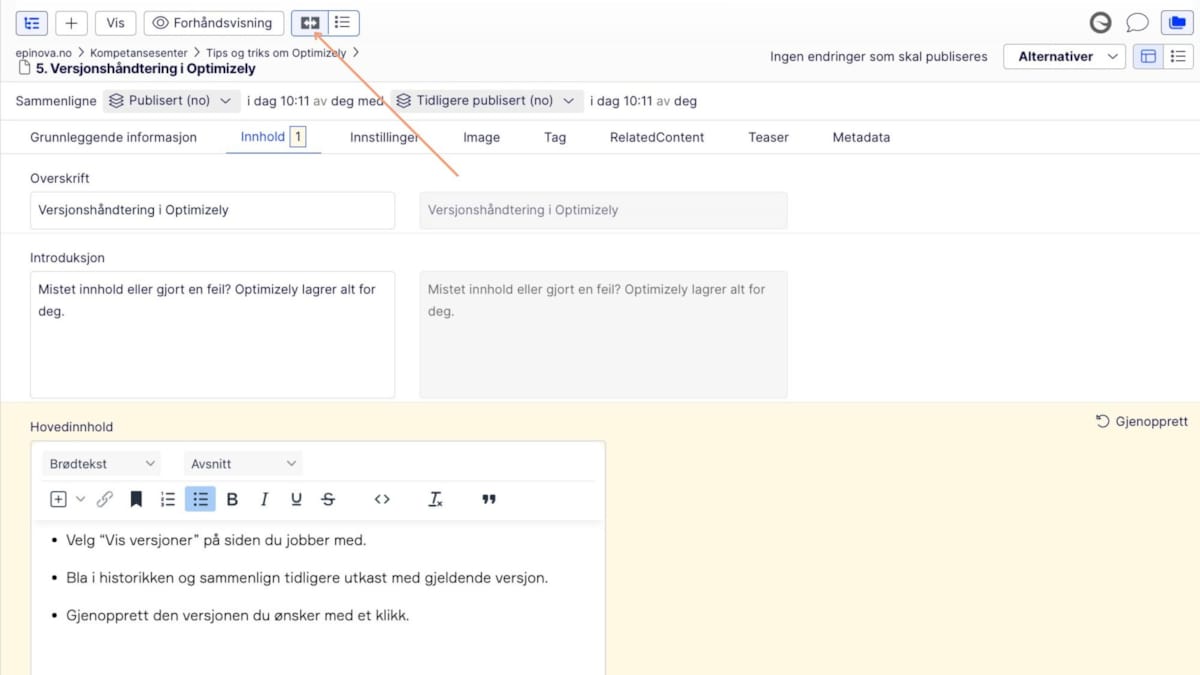The height and width of the screenshot is (675, 1200).
Task: Expand the Alternativer dropdown
Action: pos(1064,57)
